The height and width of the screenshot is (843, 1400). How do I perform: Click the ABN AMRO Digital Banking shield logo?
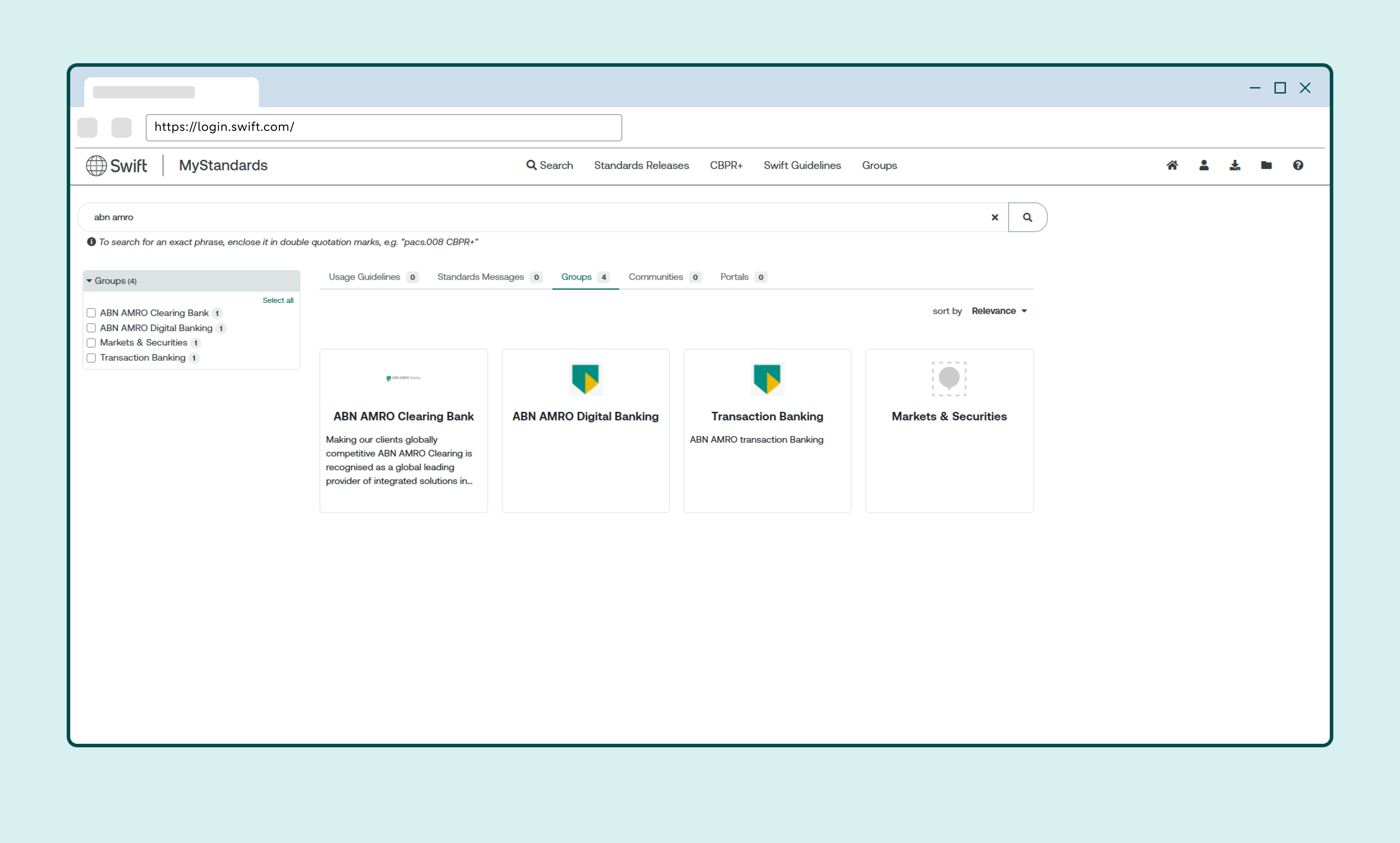(x=585, y=378)
